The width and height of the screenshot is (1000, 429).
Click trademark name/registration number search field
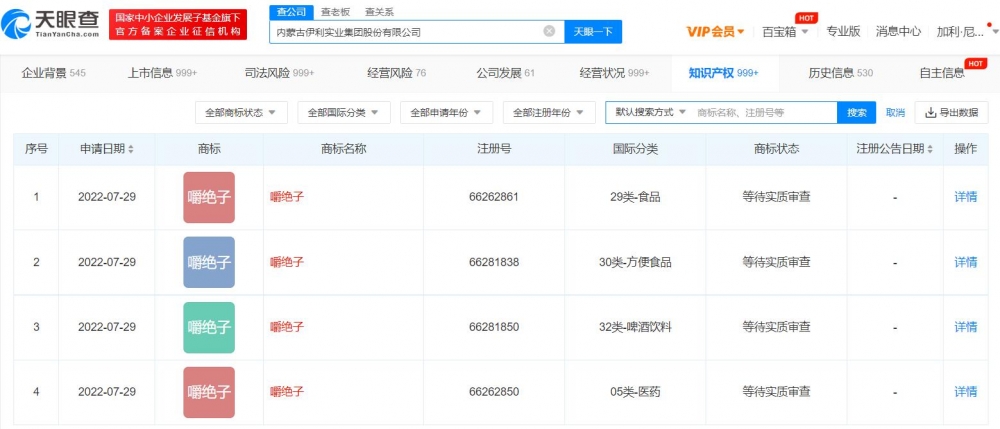(764, 113)
